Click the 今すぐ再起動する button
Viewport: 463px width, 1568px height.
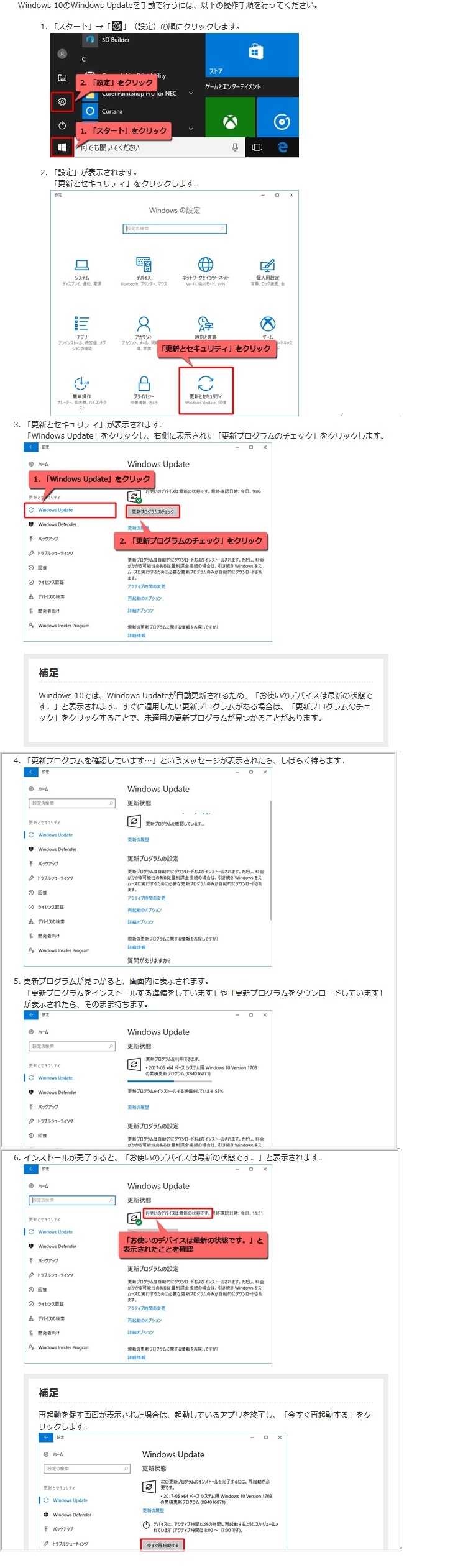[x=162, y=1545]
